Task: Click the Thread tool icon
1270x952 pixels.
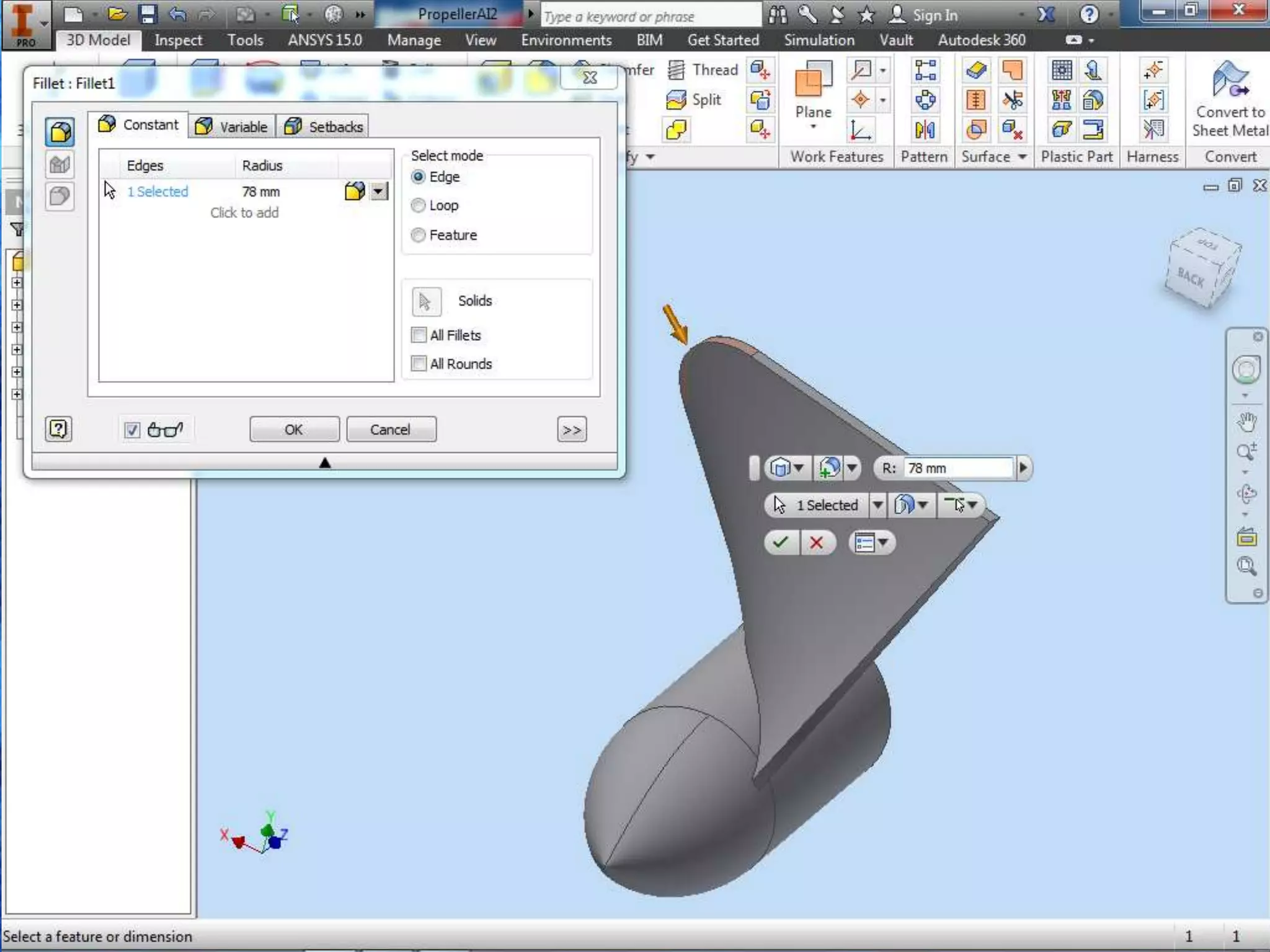Action: pyautogui.click(x=677, y=70)
